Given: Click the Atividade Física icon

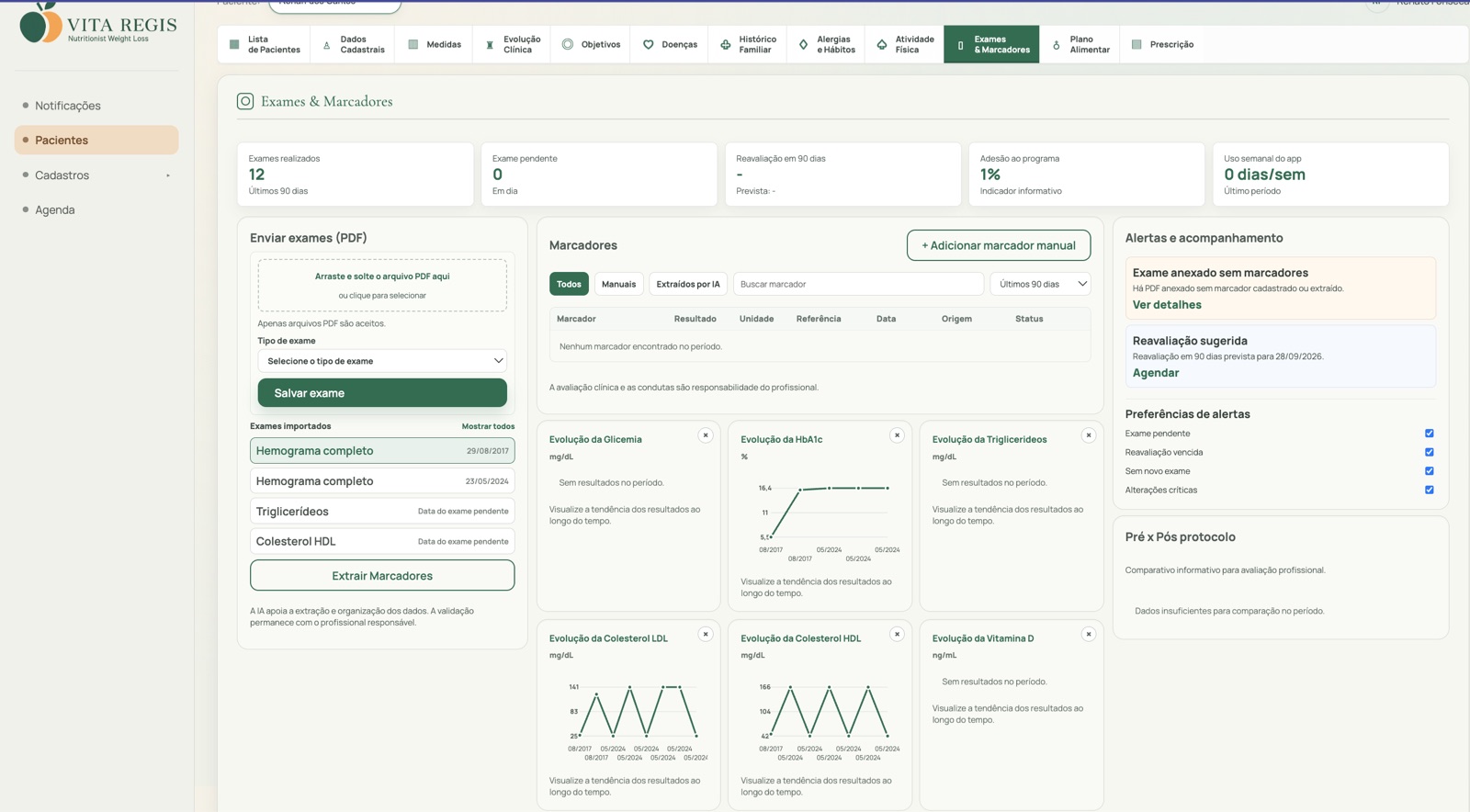Looking at the screenshot, I should pyautogui.click(x=882, y=44).
